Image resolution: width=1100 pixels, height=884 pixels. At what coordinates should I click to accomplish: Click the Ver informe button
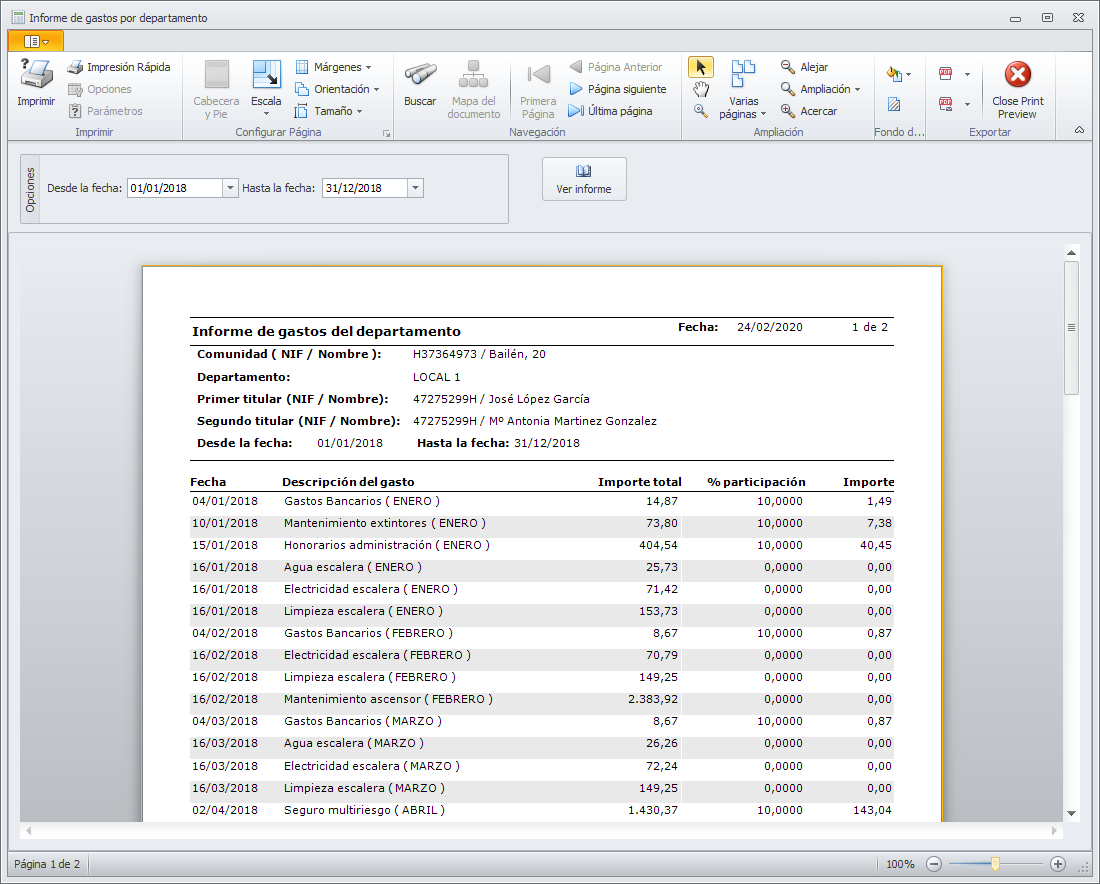pyautogui.click(x=584, y=179)
